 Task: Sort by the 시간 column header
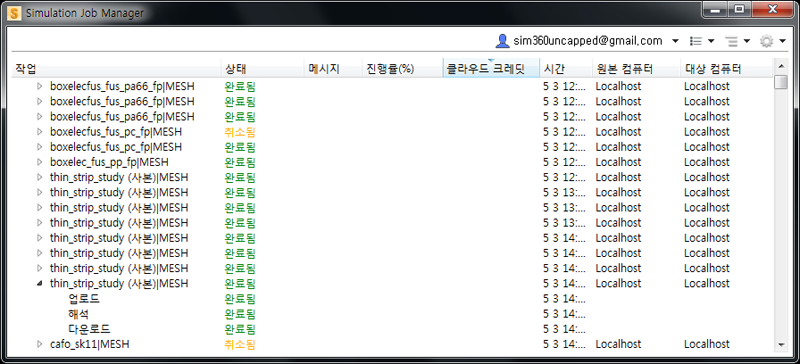click(x=566, y=69)
